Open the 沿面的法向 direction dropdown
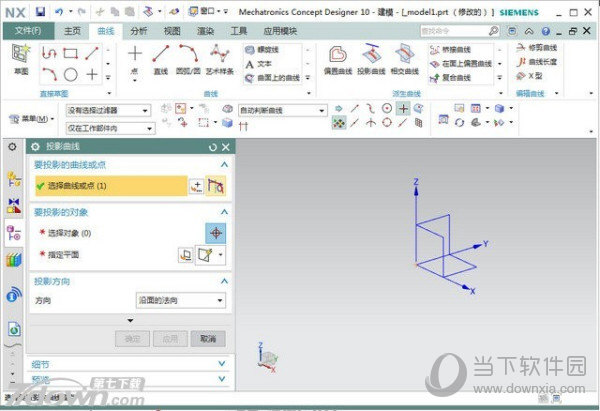The height and width of the screenshot is (411, 600). 181,300
